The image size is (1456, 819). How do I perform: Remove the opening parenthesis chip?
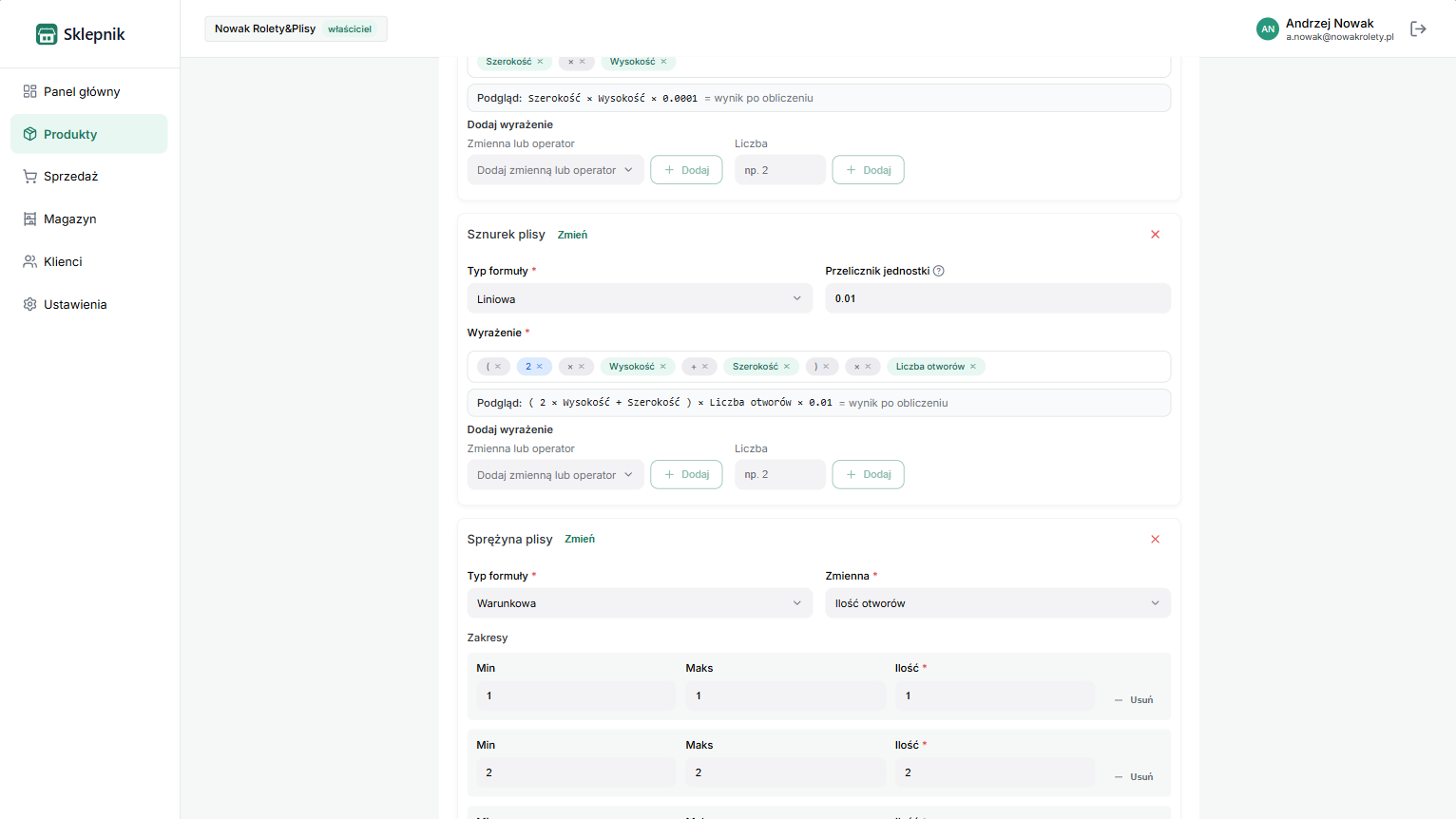(x=498, y=367)
